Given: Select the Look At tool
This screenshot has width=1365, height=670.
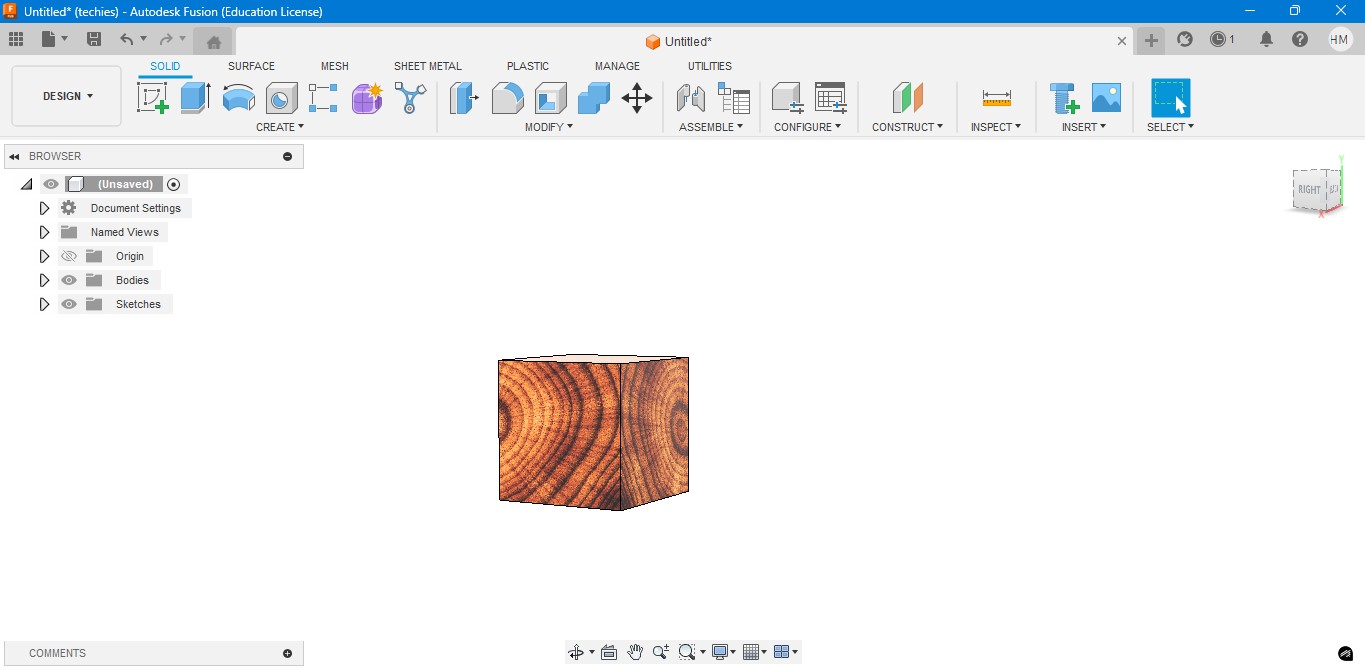Looking at the screenshot, I should 609,652.
